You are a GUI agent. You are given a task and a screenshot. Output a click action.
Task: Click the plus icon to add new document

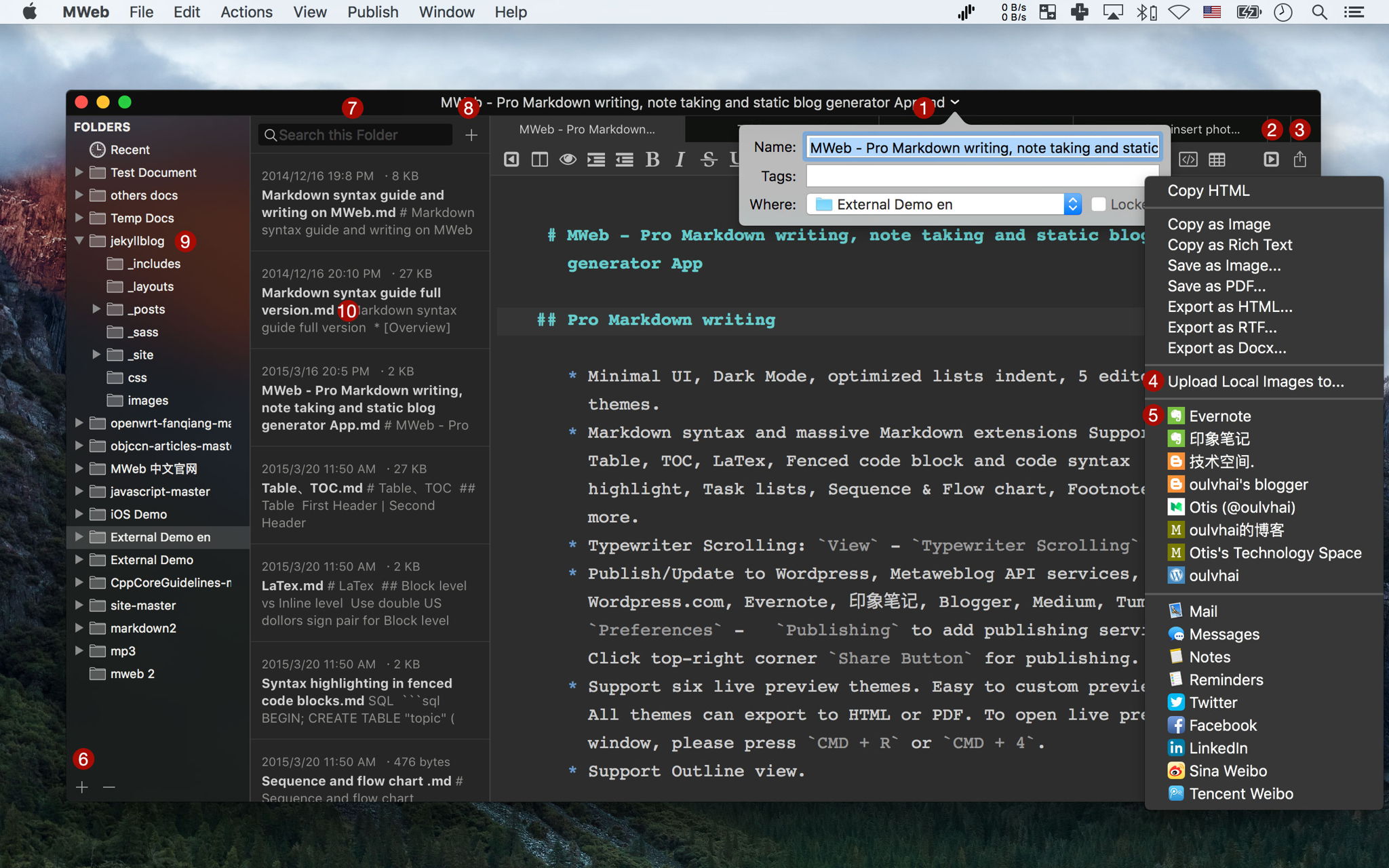click(x=471, y=135)
